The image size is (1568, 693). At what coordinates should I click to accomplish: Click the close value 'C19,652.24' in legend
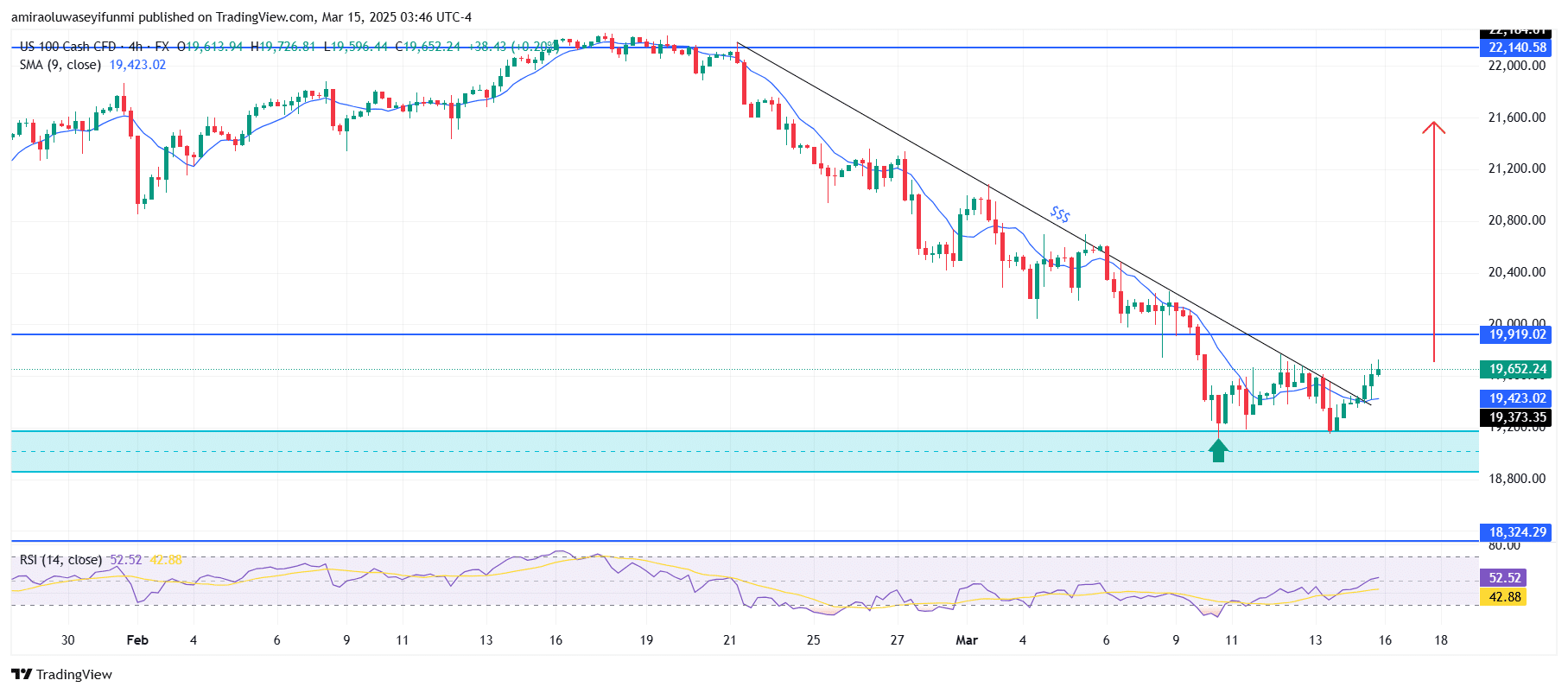pos(428,47)
